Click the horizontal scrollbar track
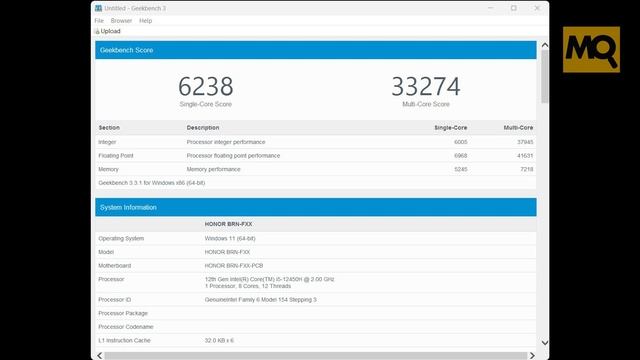640x360 pixels. coord(316,356)
